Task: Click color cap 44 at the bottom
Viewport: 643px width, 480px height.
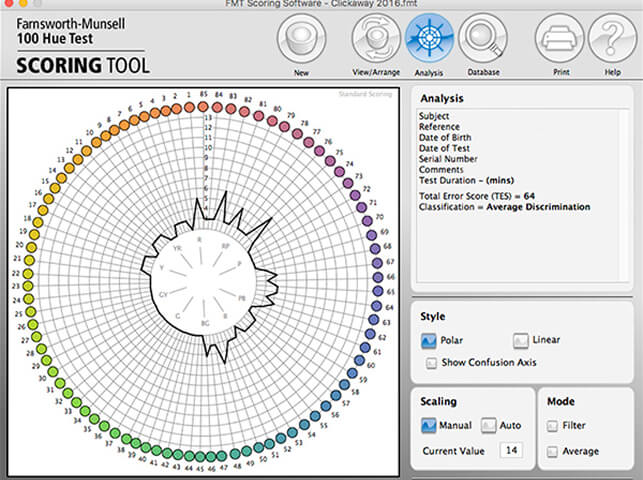Action: (x=189, y=456)
